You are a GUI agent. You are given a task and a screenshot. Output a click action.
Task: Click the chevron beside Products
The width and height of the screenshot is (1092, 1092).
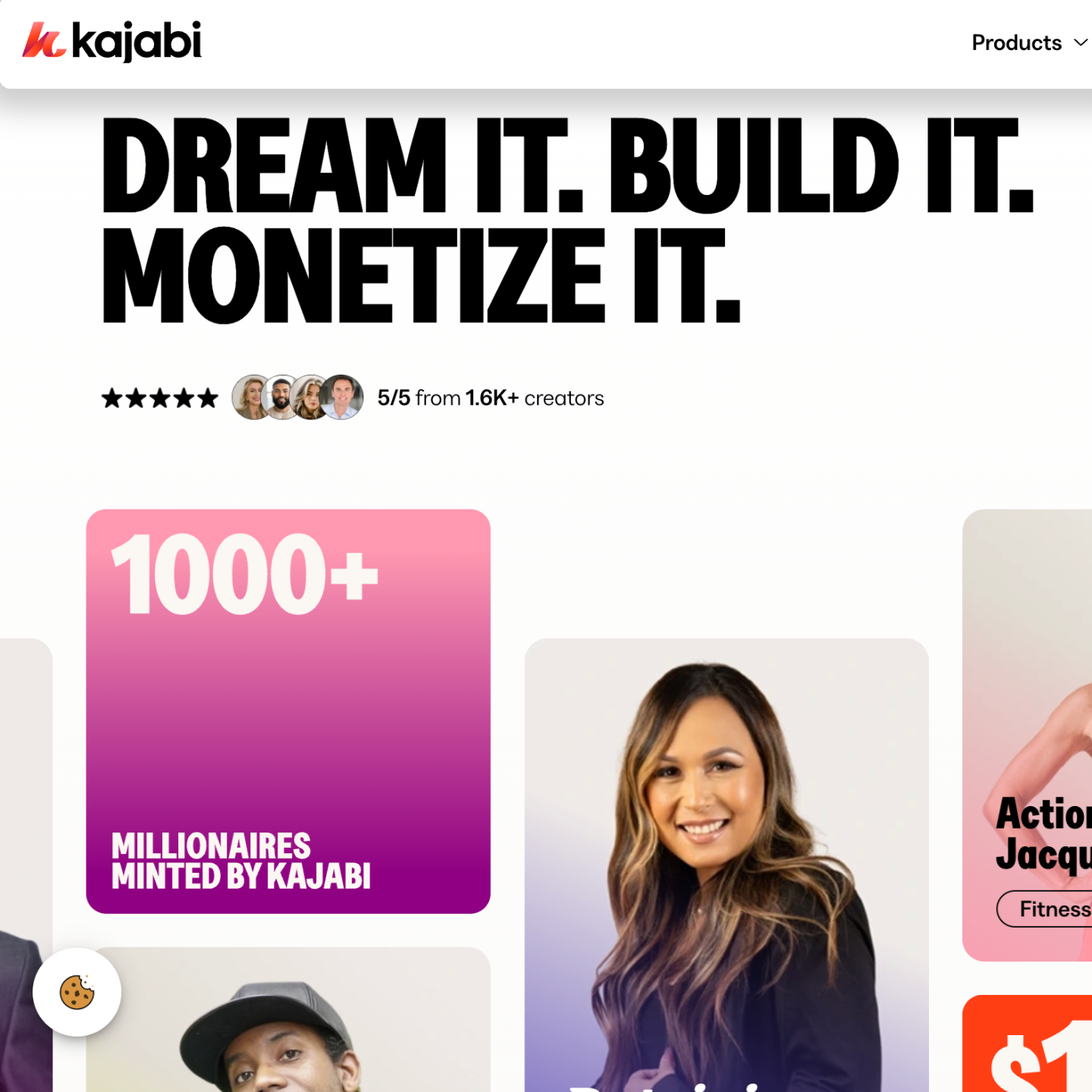(x=1081, y=43)
